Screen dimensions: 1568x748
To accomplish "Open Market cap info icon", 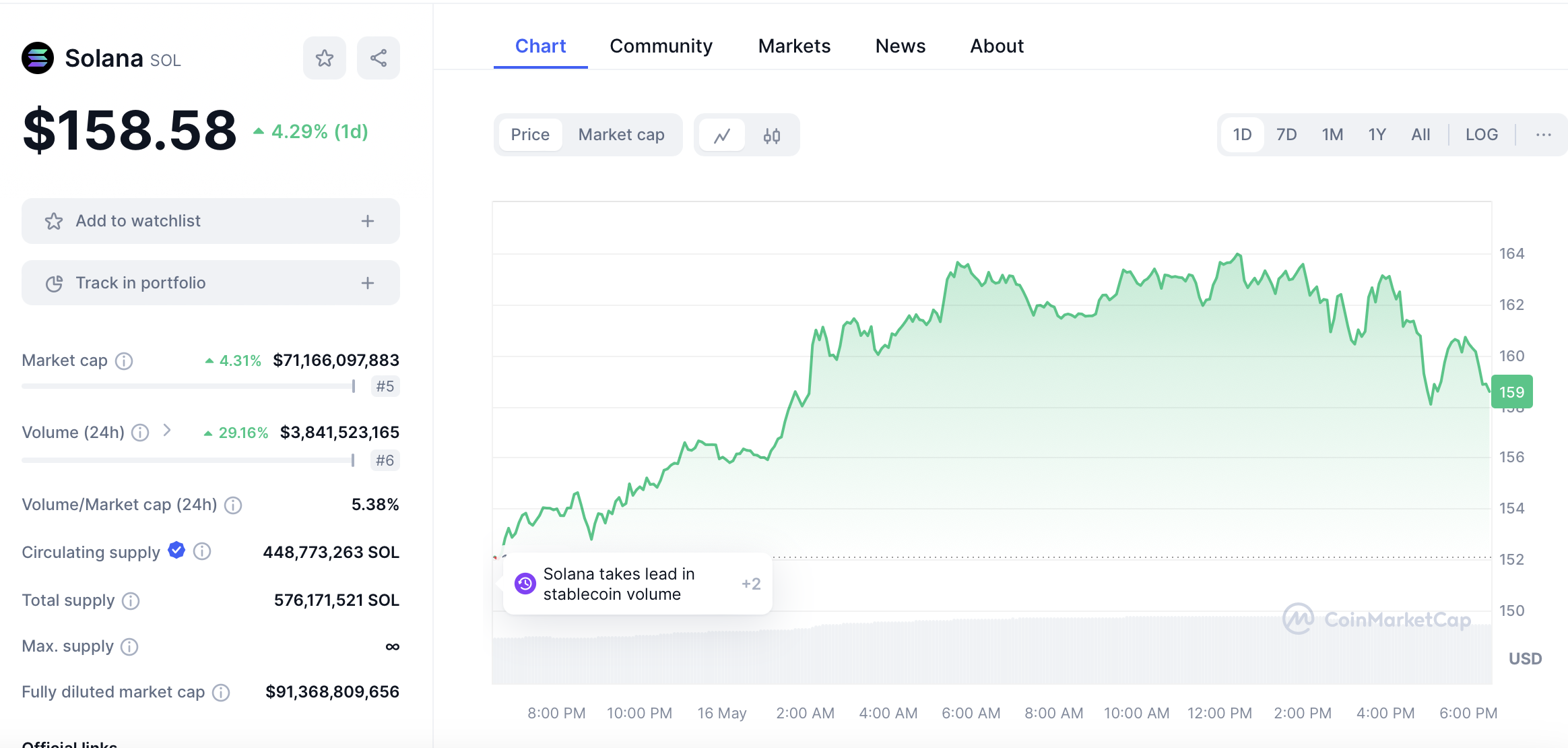I will [124, 361].
